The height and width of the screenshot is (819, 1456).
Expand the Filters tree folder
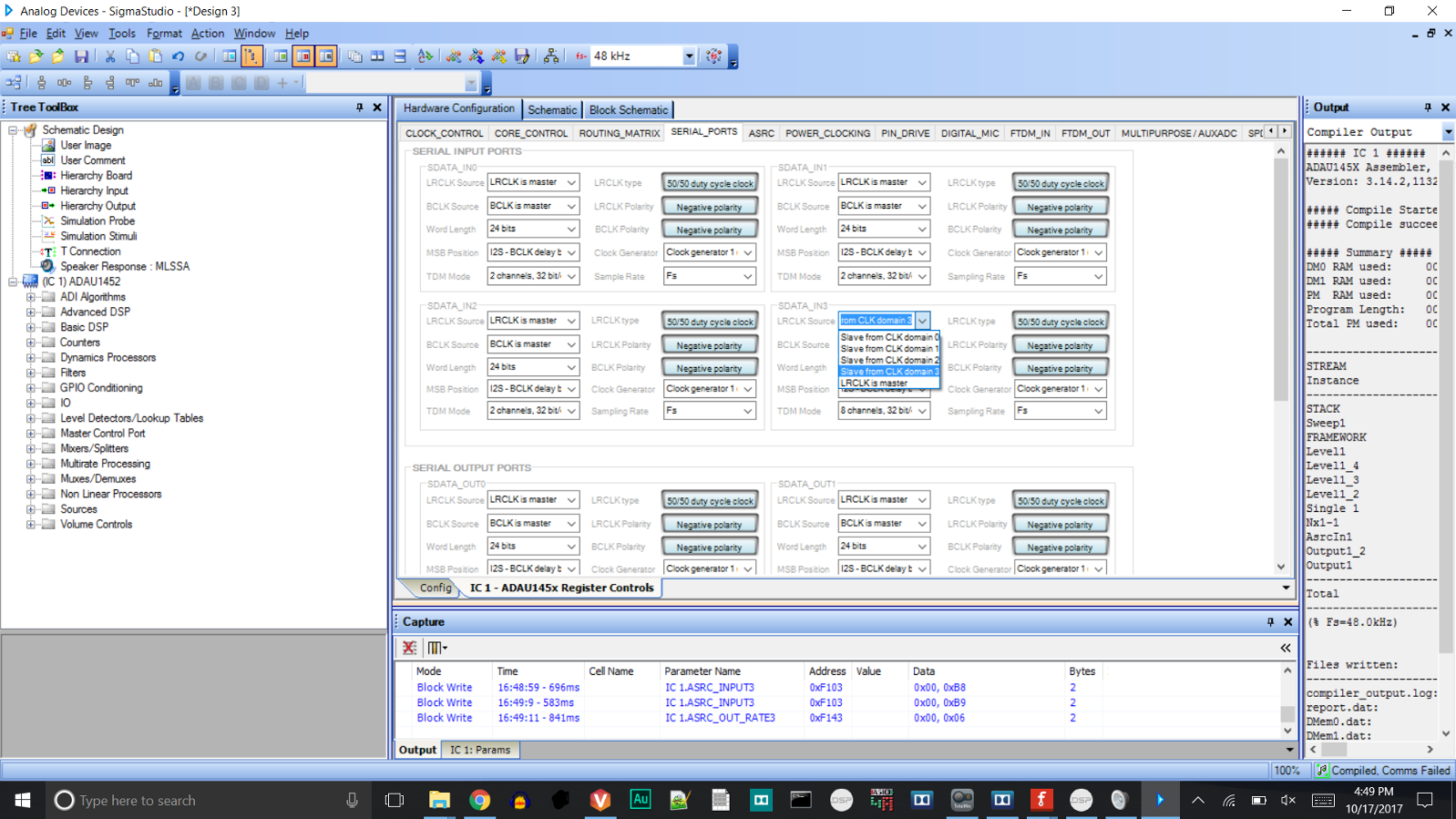(30, 373)
